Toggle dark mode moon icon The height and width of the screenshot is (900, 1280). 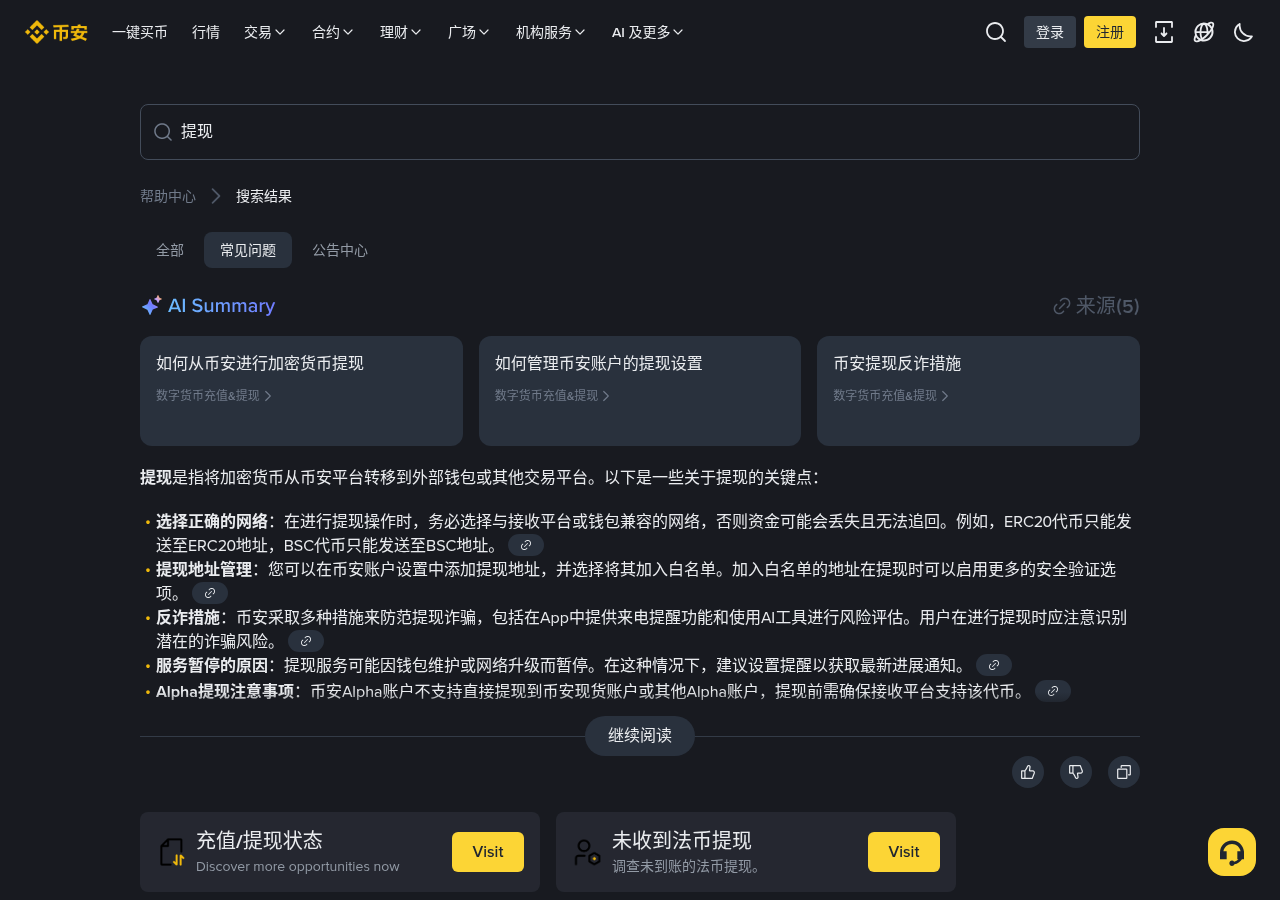1244,32
